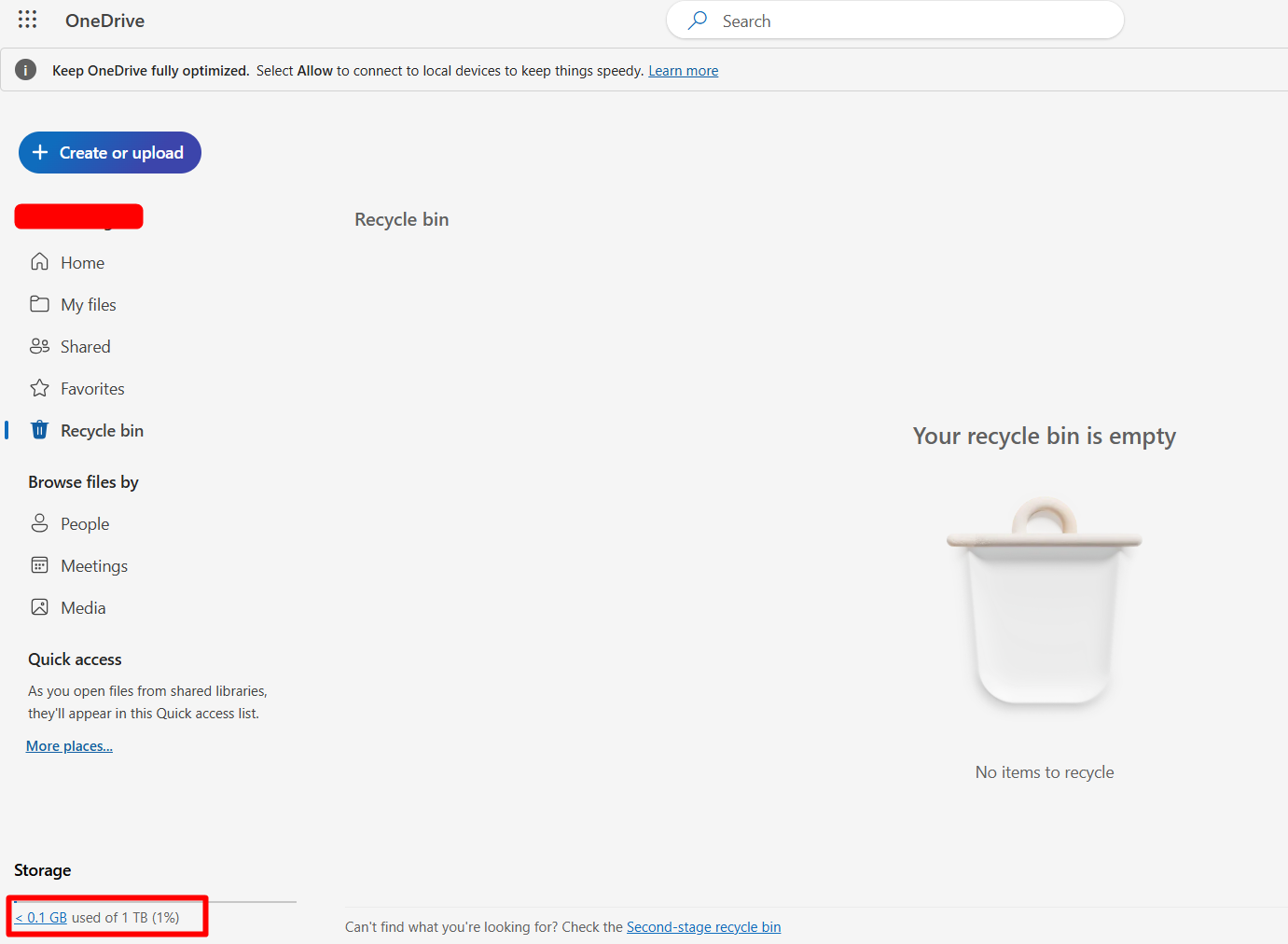Click the Meetings calendar icon
Image resolution: width=1288 pixels, height=944 pixels.
tap(39, 565)
